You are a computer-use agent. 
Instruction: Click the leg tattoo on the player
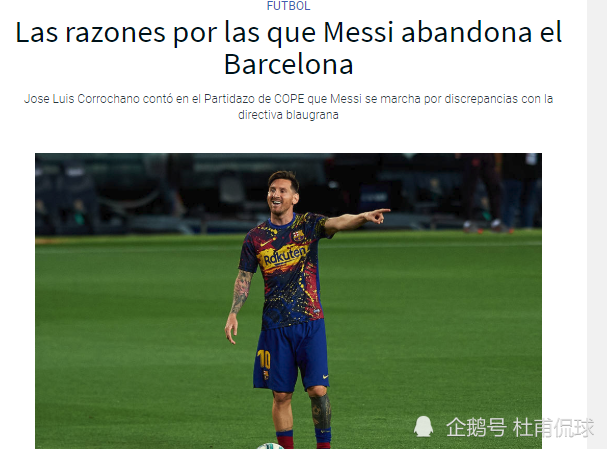point(321,411)
